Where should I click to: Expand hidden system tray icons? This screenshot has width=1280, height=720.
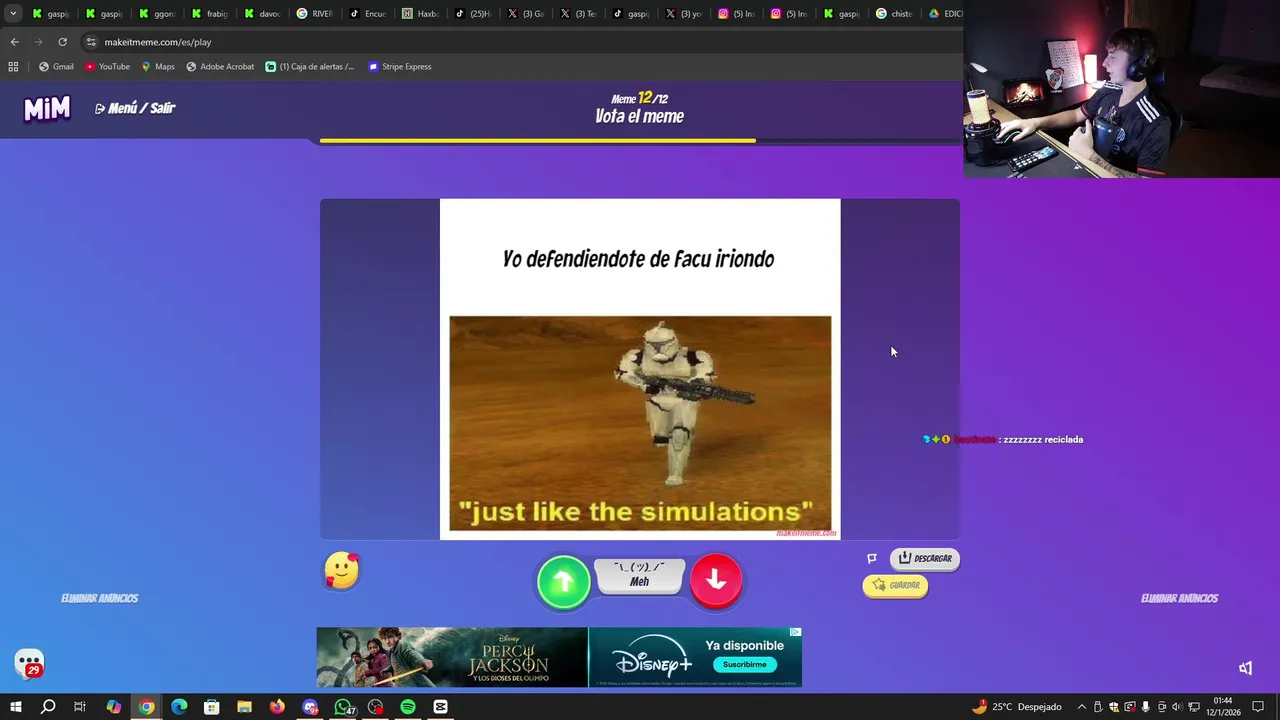(1081, 707)
